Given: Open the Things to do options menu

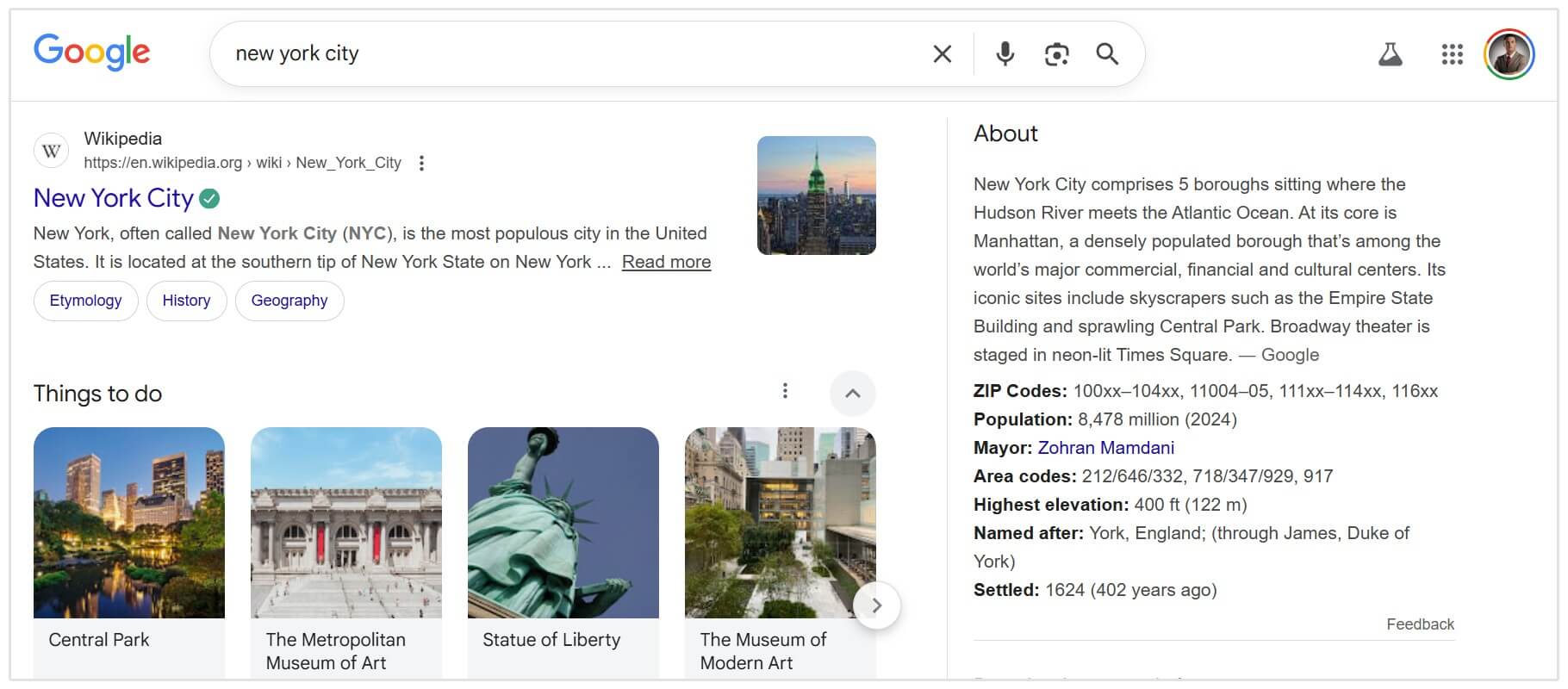Looking at the screenshot, I should point(785,391).
